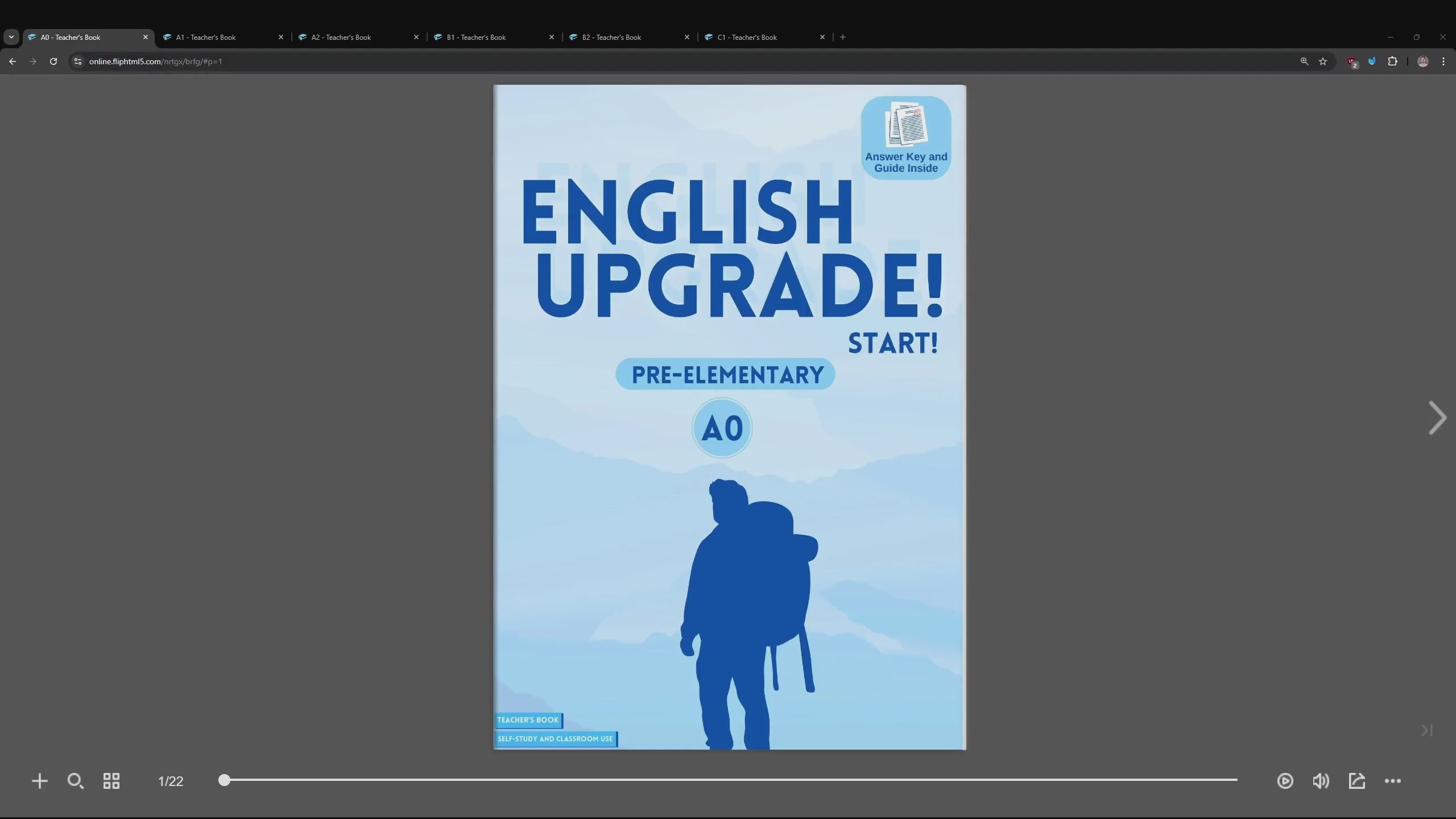The image size is (1456, 819).
Task: Reload the current page
Action: coord(53,61)
